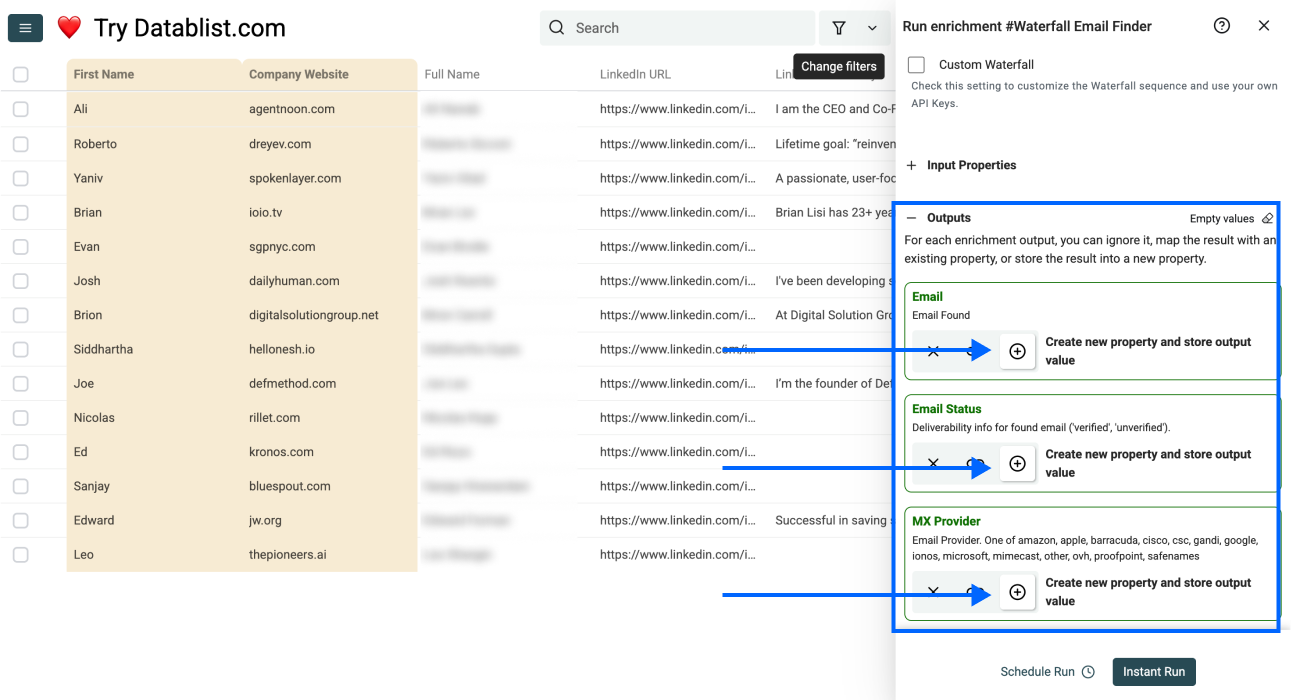
Task: Select the checkbox for Ali row
Action: [x=21, y=109]
